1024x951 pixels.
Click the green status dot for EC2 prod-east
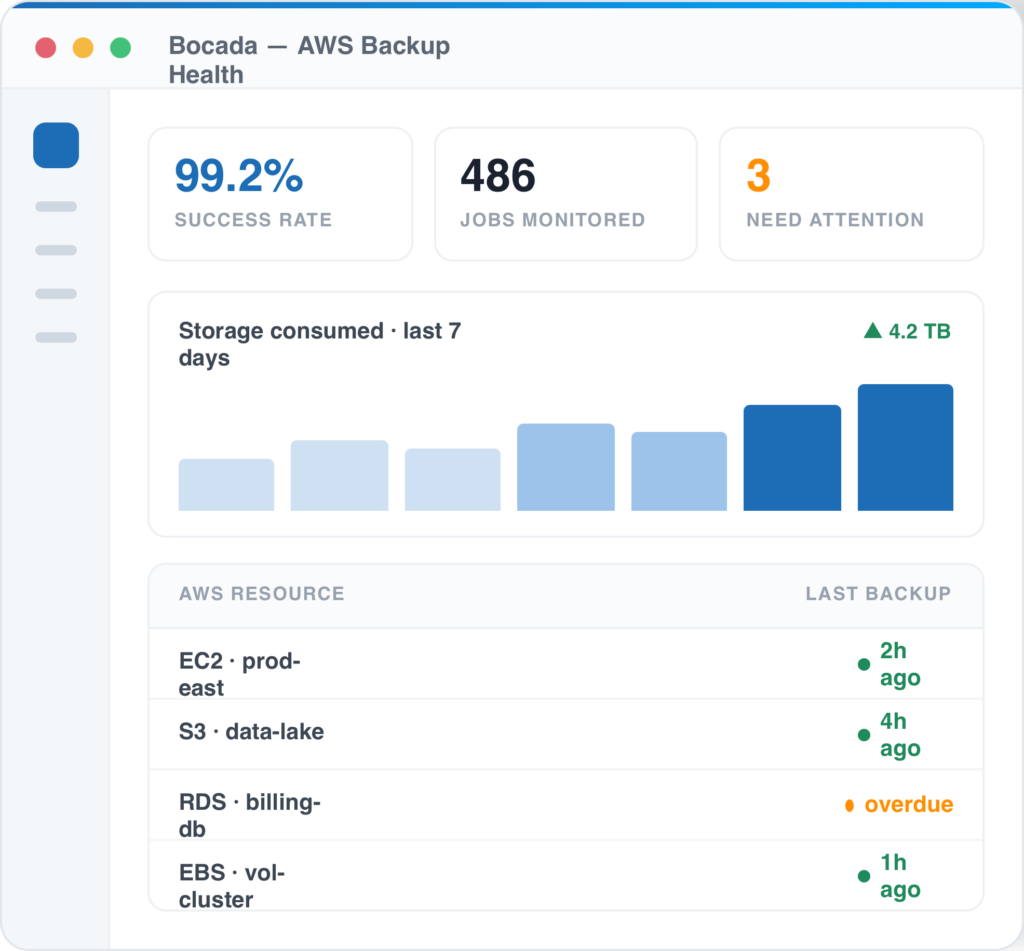[x=864, y=664]
